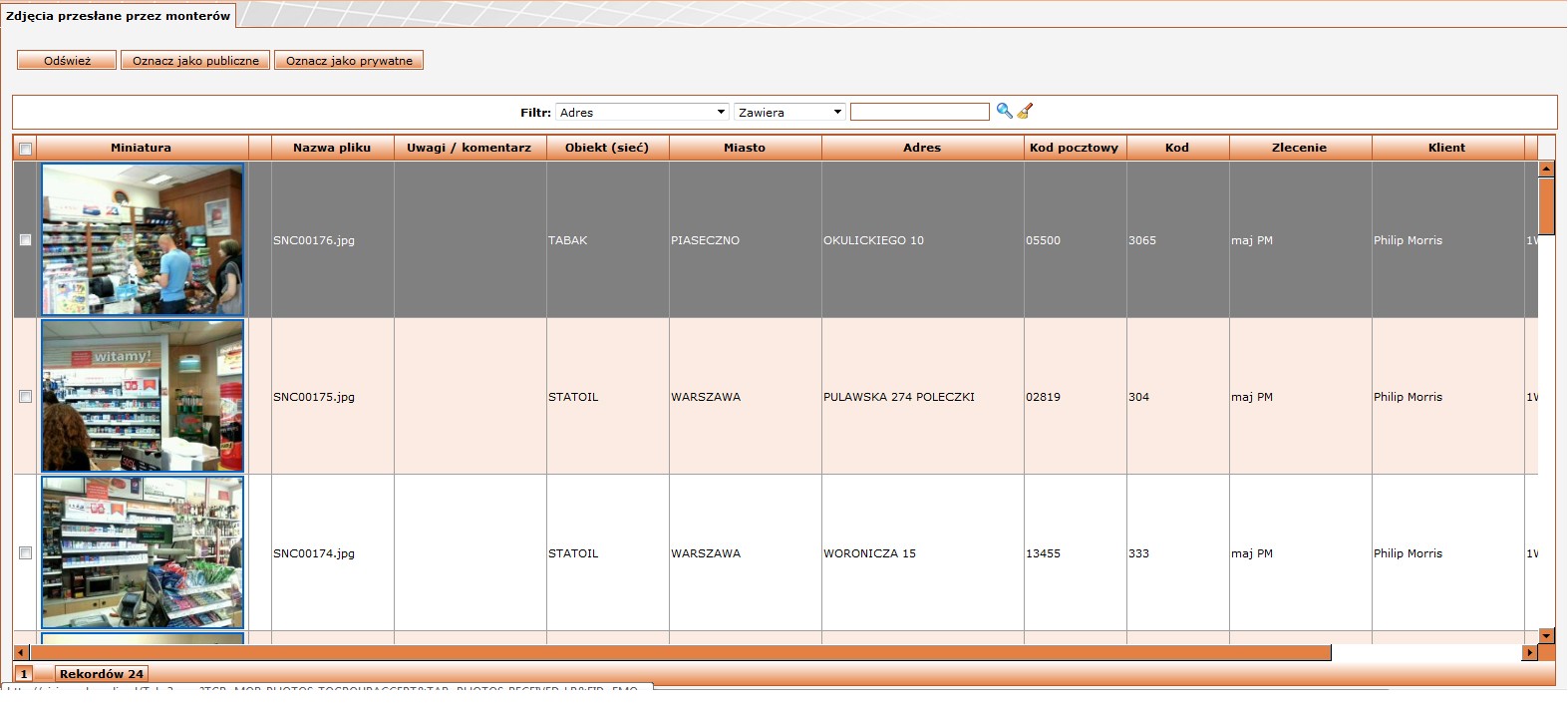1568x707 pixels.
Task: Click the filter text input field
Action: coord(919,112)
